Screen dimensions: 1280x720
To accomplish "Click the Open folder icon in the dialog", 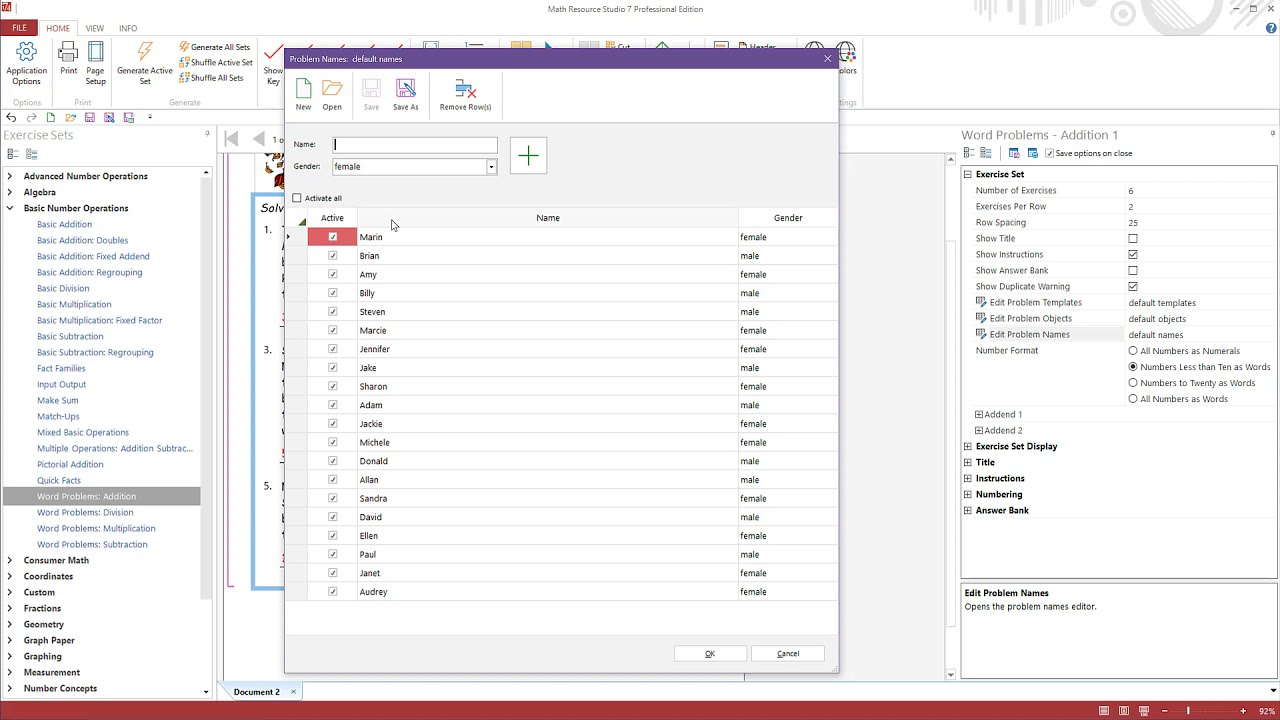I will click(x=332, y=89).
